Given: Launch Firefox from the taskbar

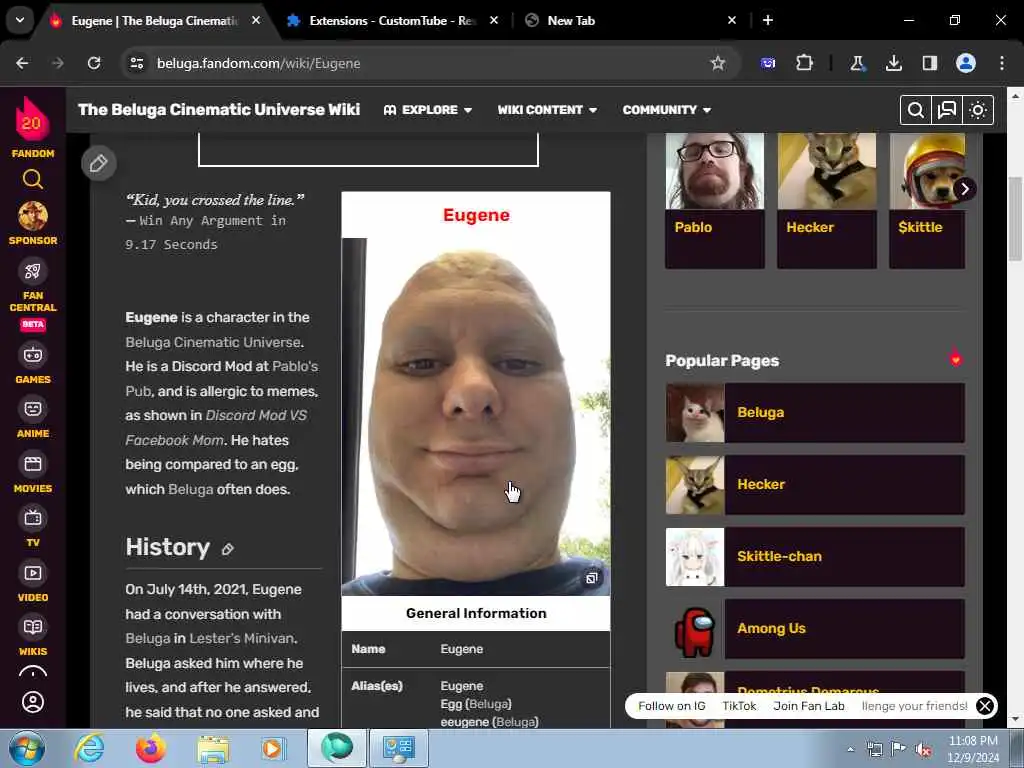Looking at the screenshot, I should pos(151,748).
